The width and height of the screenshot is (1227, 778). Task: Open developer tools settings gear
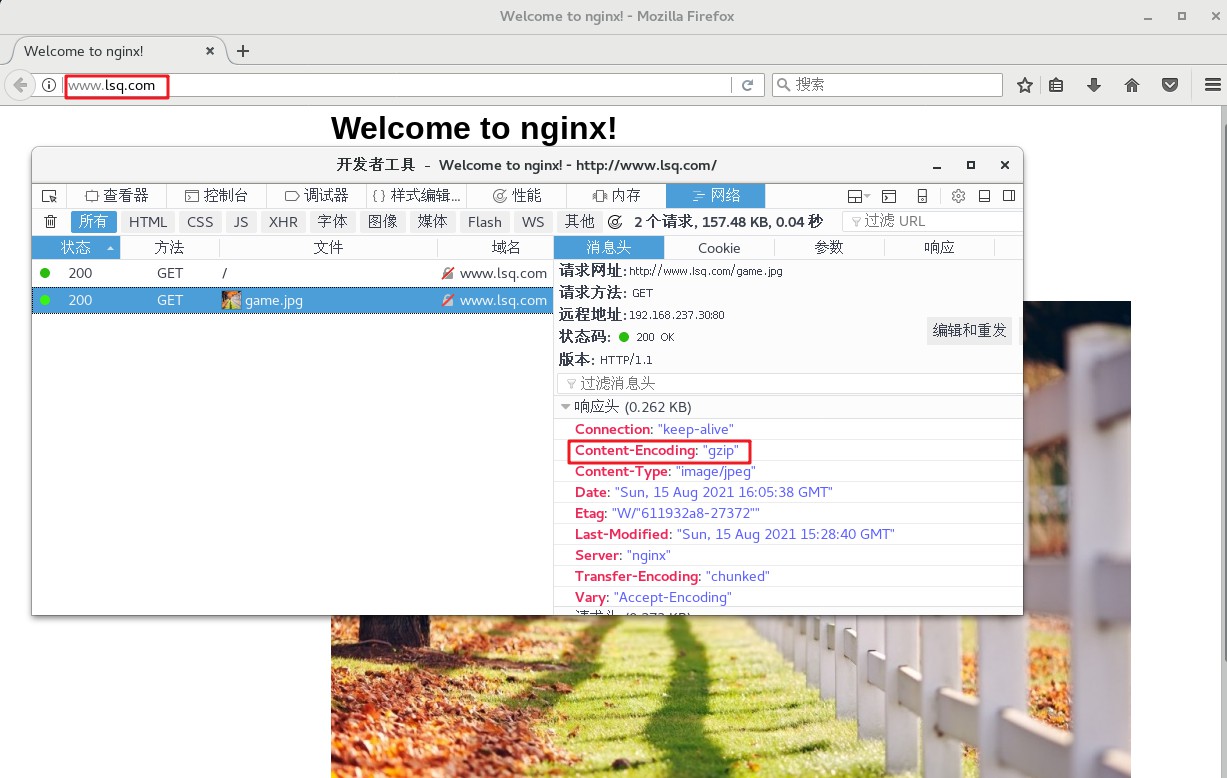(x=958, y=196)
